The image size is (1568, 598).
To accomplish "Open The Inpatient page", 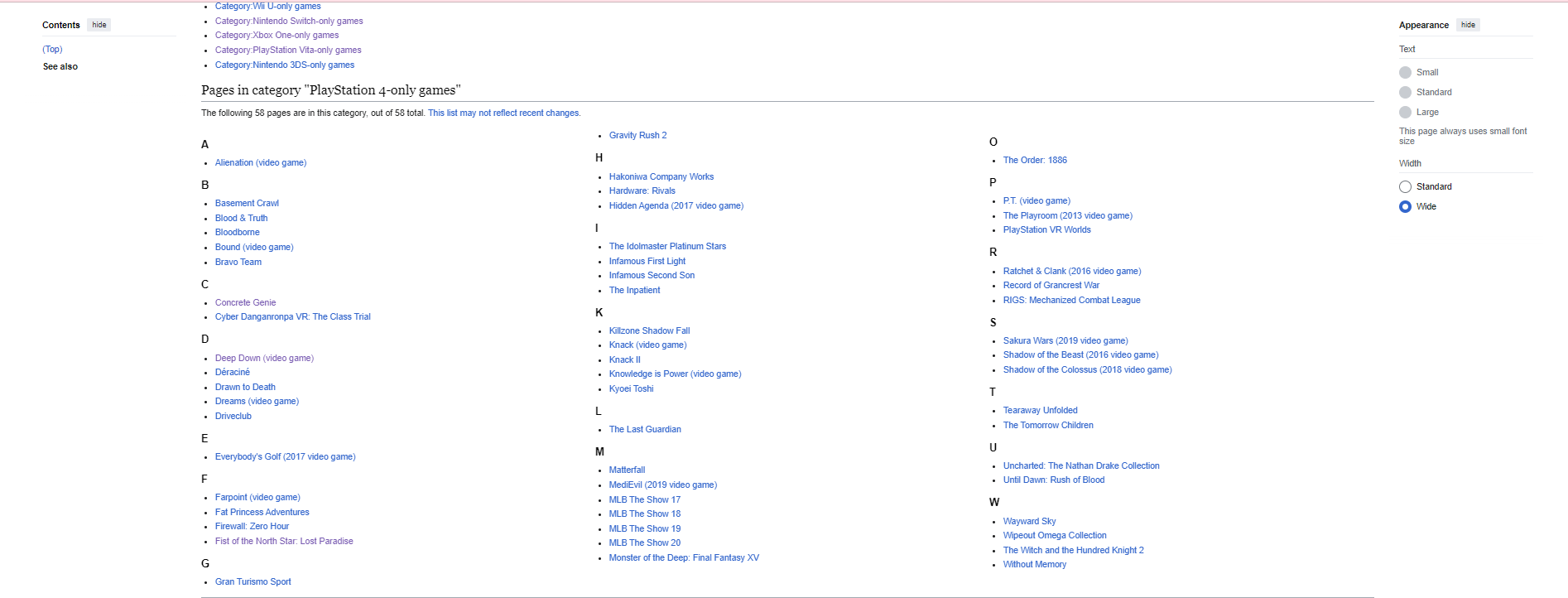I will 635,290.
